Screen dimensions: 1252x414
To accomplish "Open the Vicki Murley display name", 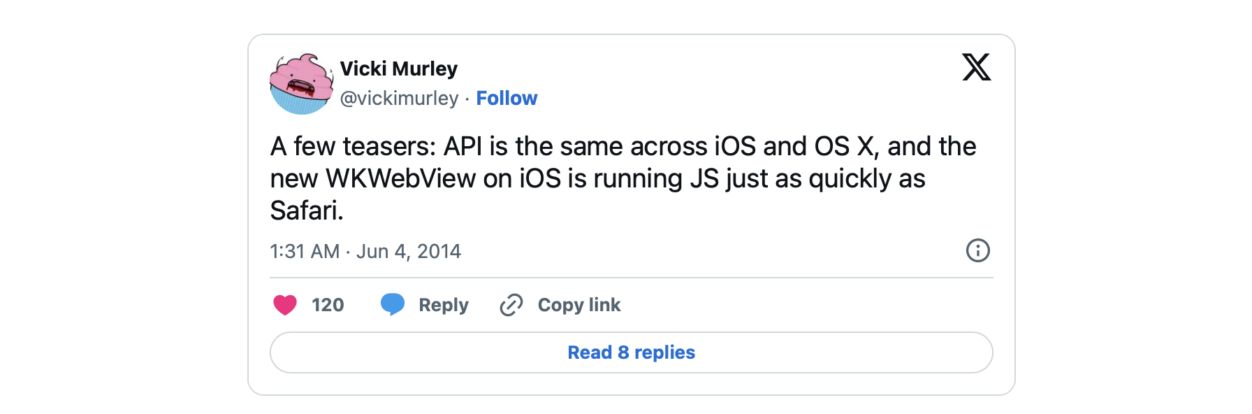I will click(x=399, y=69).
